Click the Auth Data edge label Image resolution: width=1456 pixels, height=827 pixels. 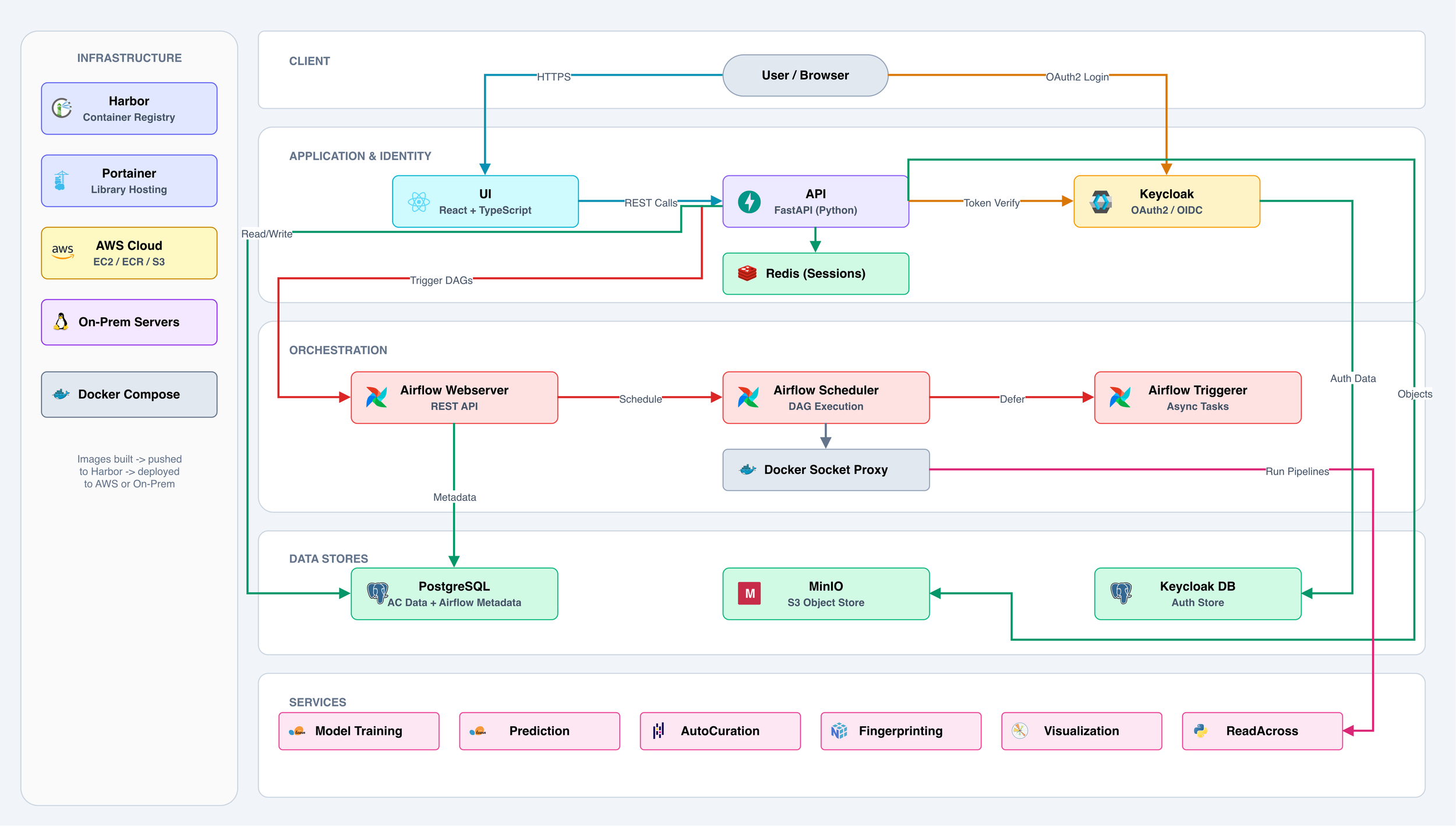coord(1353,379)
